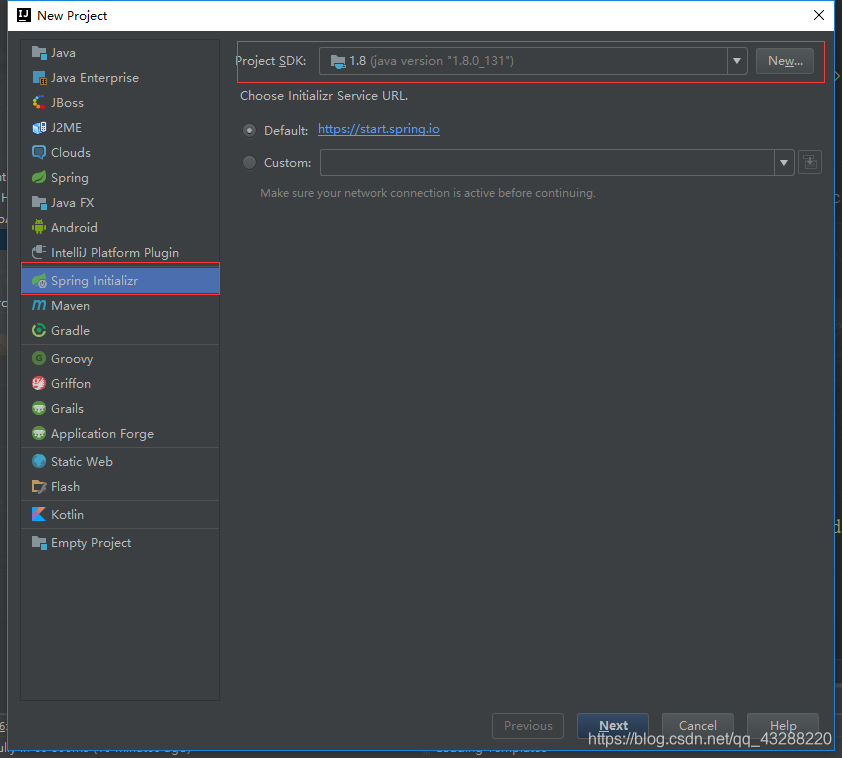Choose Gradle project type
The height and width of the screenshot is (758, 842).
120,331
